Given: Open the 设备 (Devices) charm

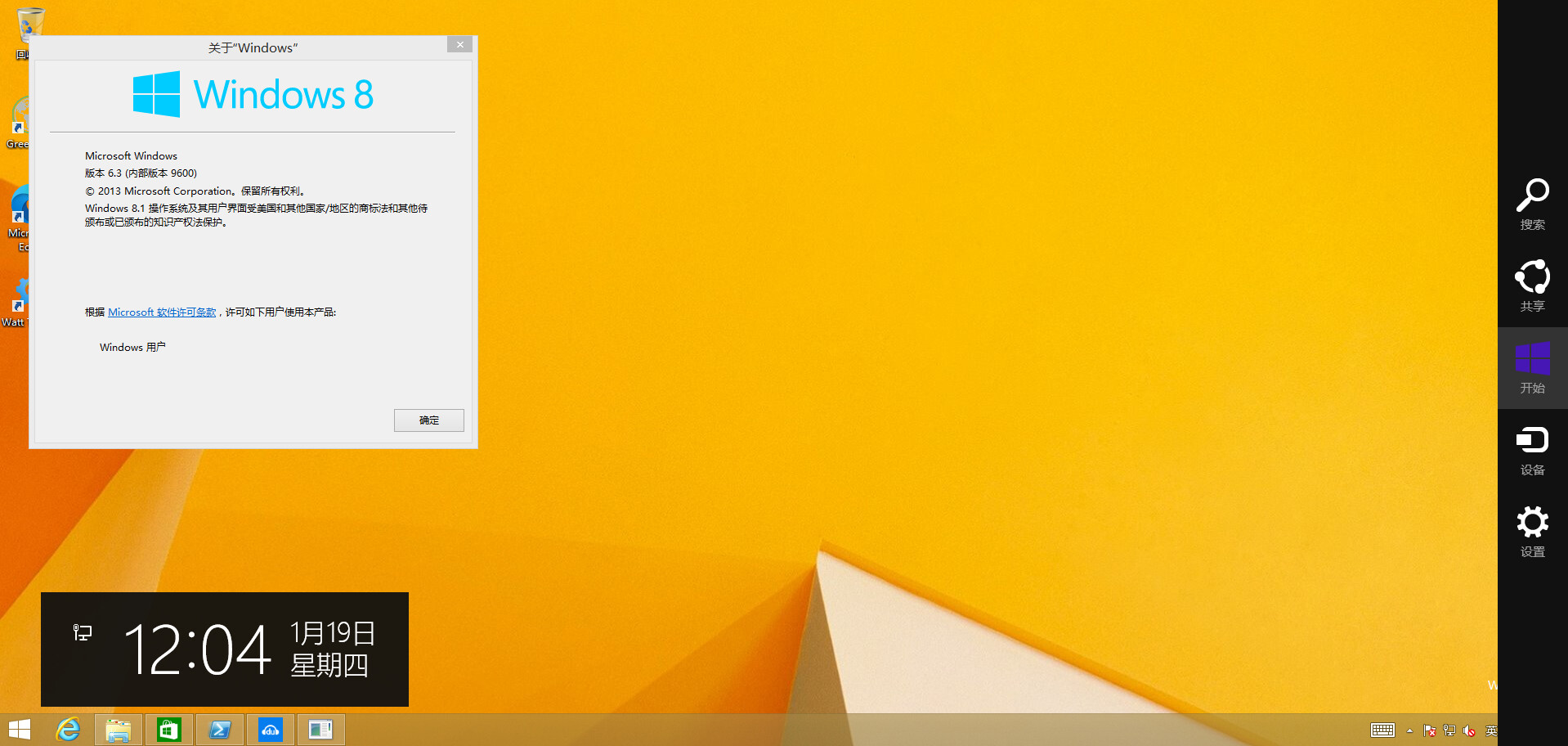Looking at the screenshot, I should (x=1532, y=450).
